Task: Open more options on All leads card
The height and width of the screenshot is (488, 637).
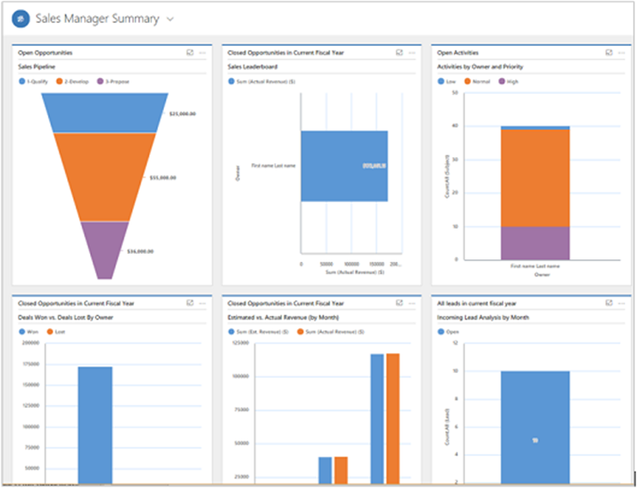Action: (x=622, y=303)
